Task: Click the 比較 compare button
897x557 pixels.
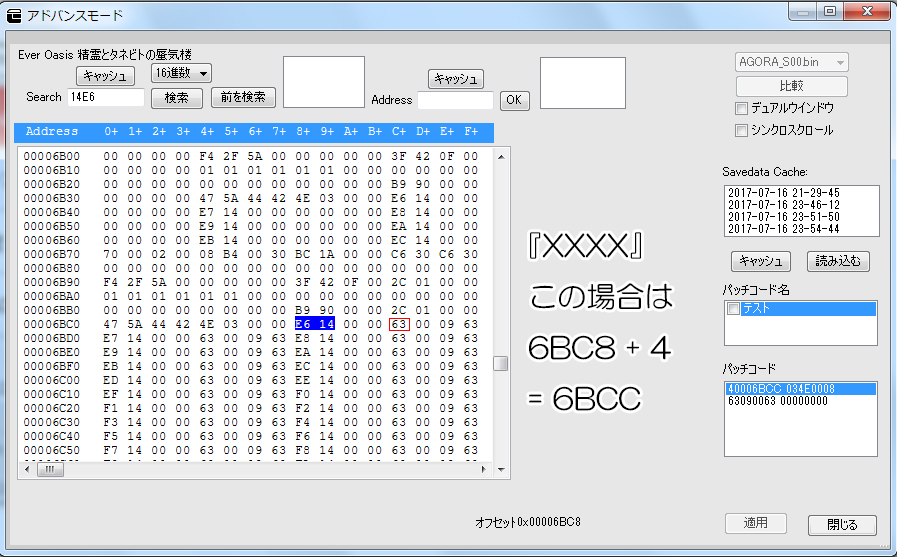Action: (x=791, y=86)
